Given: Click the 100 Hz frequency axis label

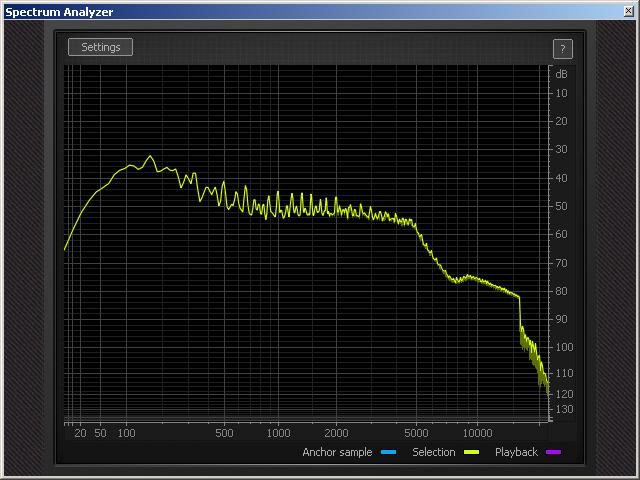Looking at the screenshot, I should [126, 433].
